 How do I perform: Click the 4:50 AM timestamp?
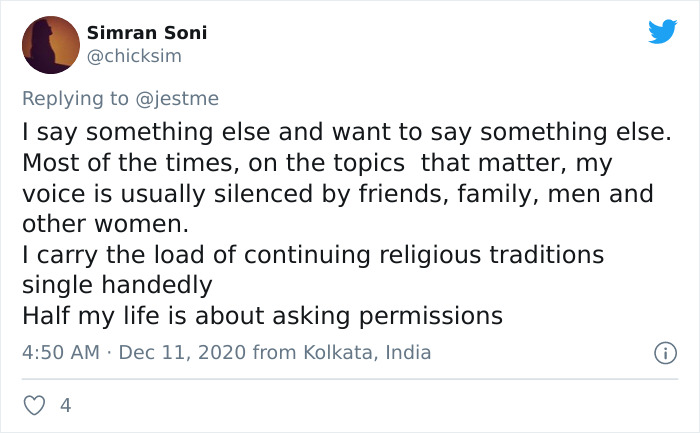pyautogui.click(x=59, y=353)
